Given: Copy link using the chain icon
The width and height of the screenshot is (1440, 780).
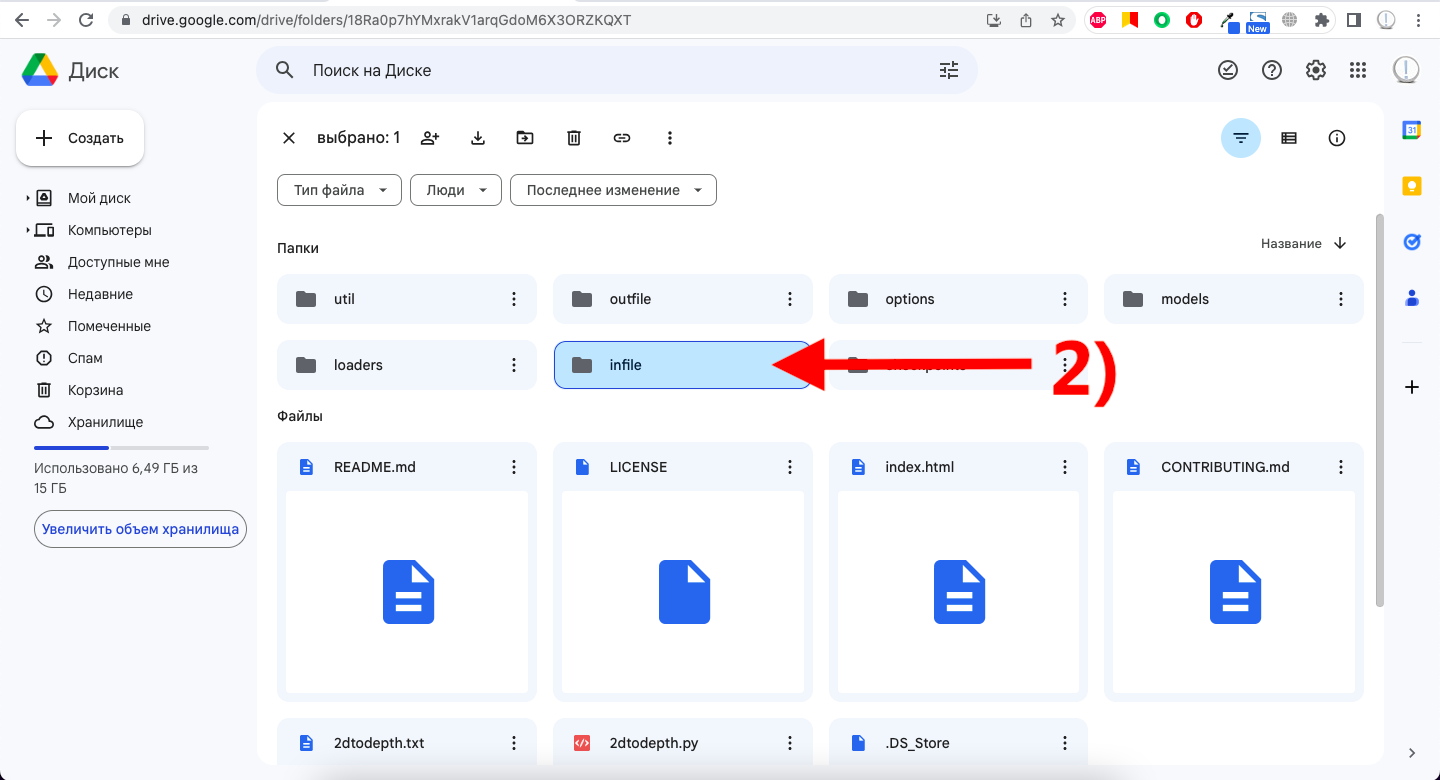Looking at the screenshot, I should pyautogui.click(x=622, y=138).
